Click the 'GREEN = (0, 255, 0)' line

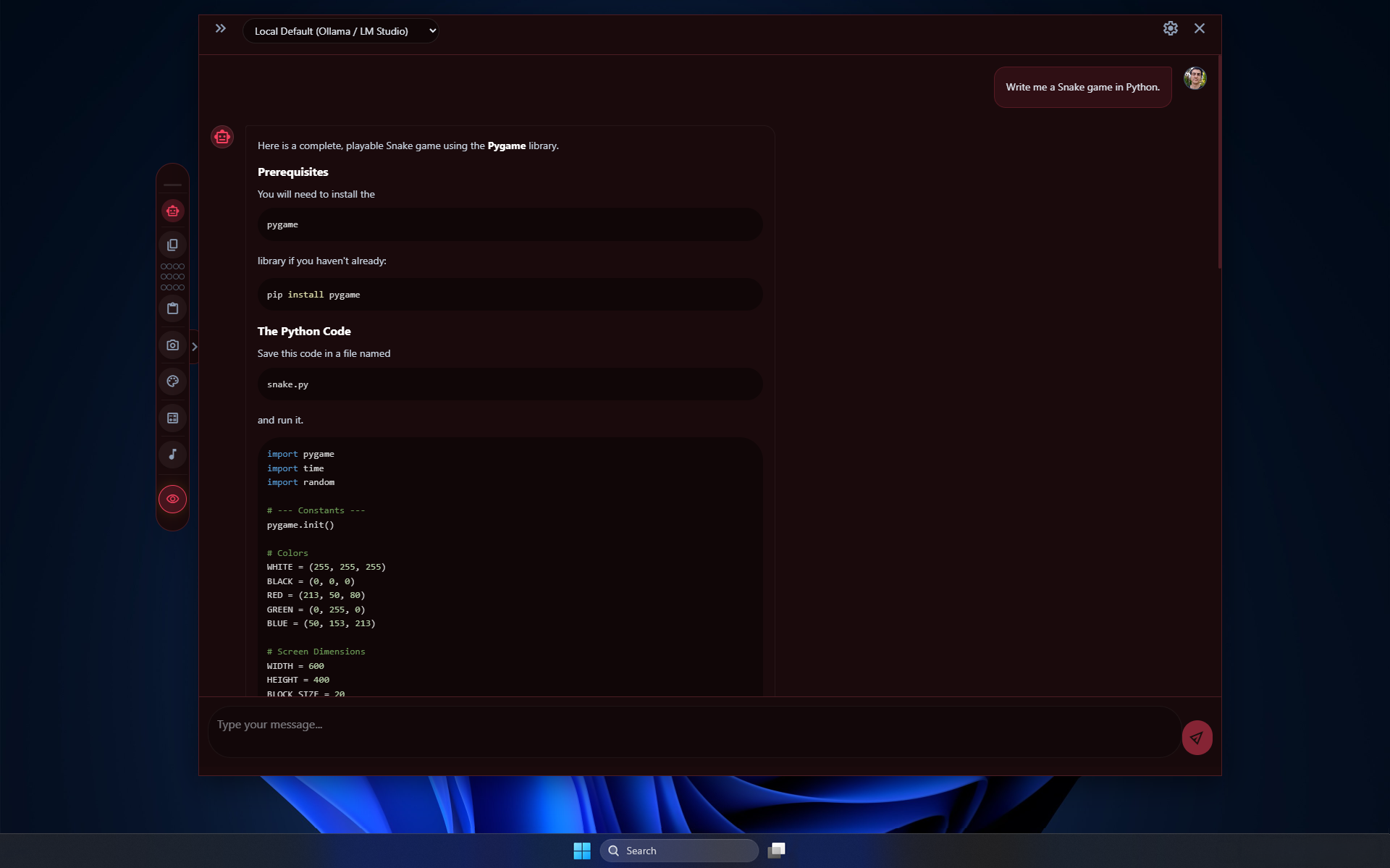coord(316,610)
